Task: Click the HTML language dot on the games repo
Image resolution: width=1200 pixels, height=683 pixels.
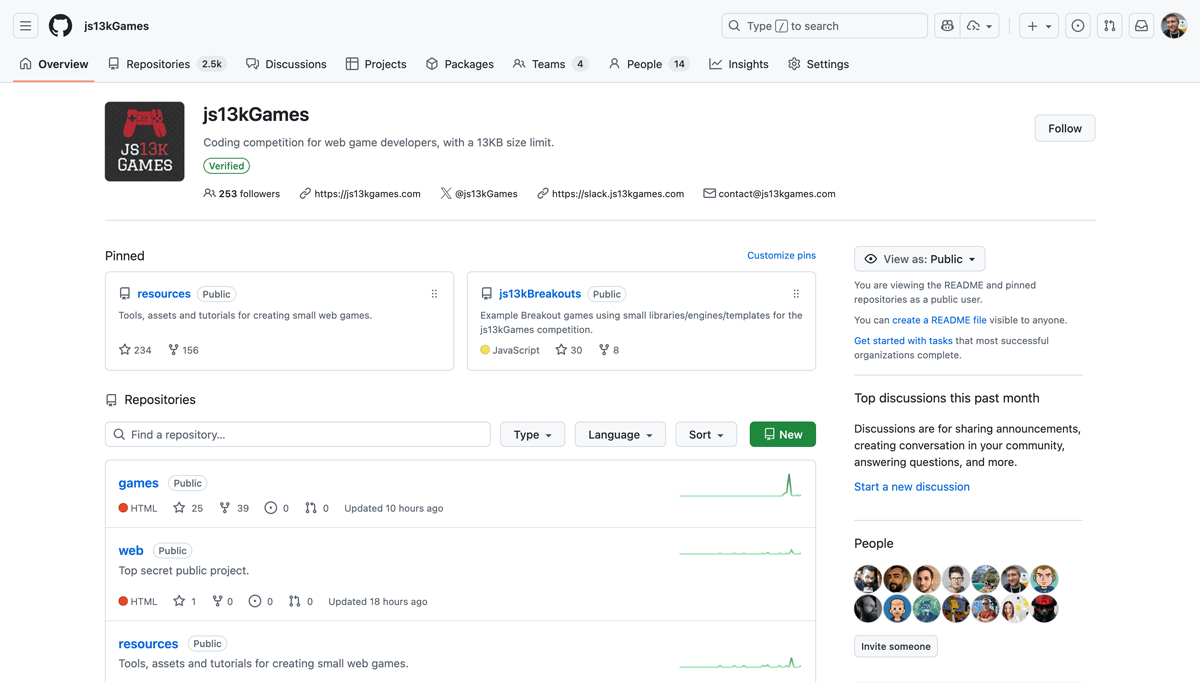Action: click(123, 508)
